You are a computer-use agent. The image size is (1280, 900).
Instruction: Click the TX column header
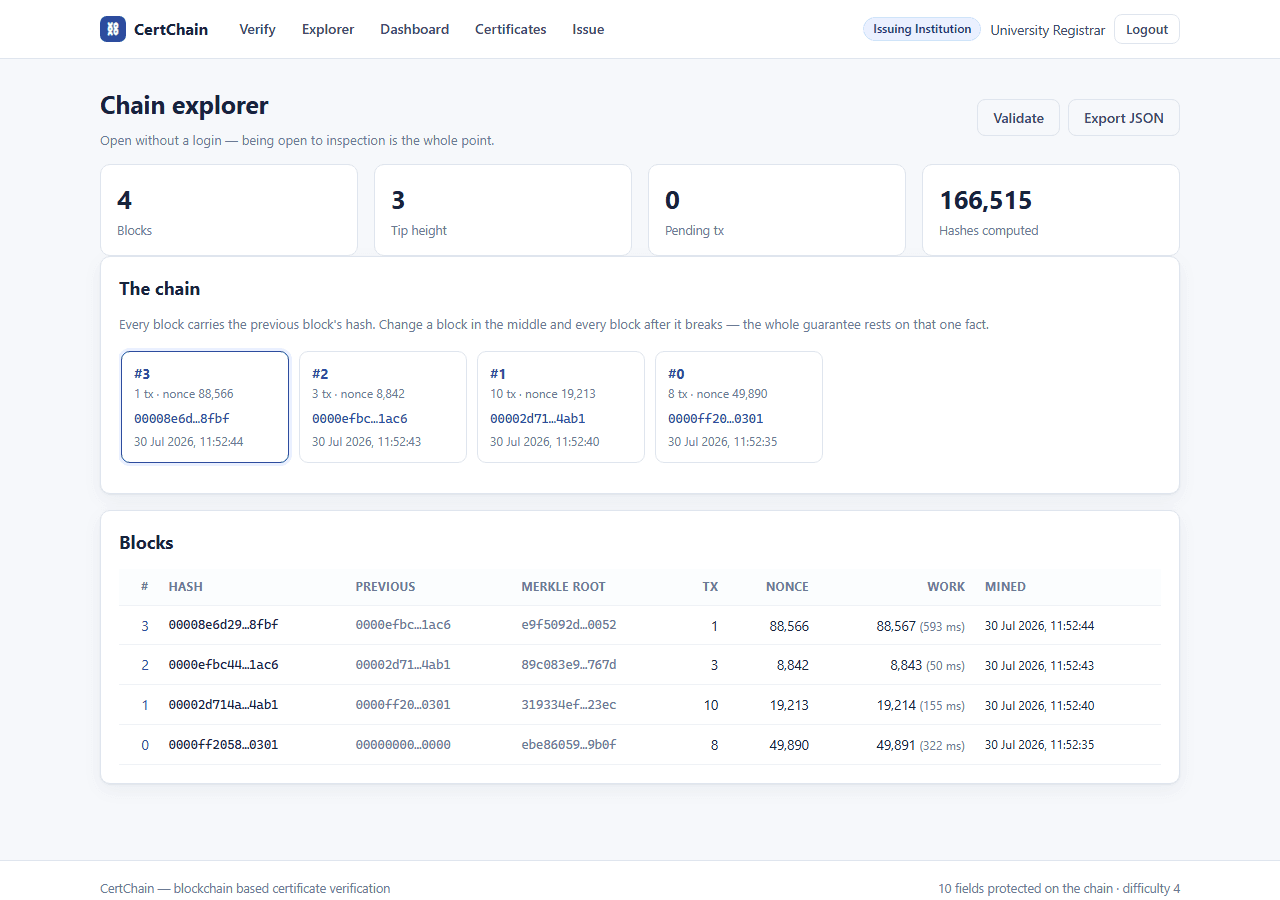[710, 587]
